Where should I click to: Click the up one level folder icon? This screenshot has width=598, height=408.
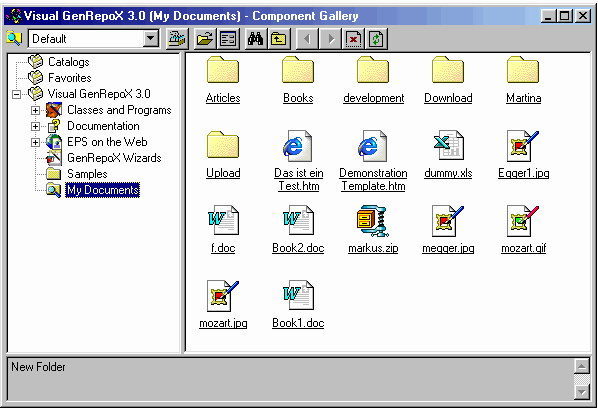point(279,39)
